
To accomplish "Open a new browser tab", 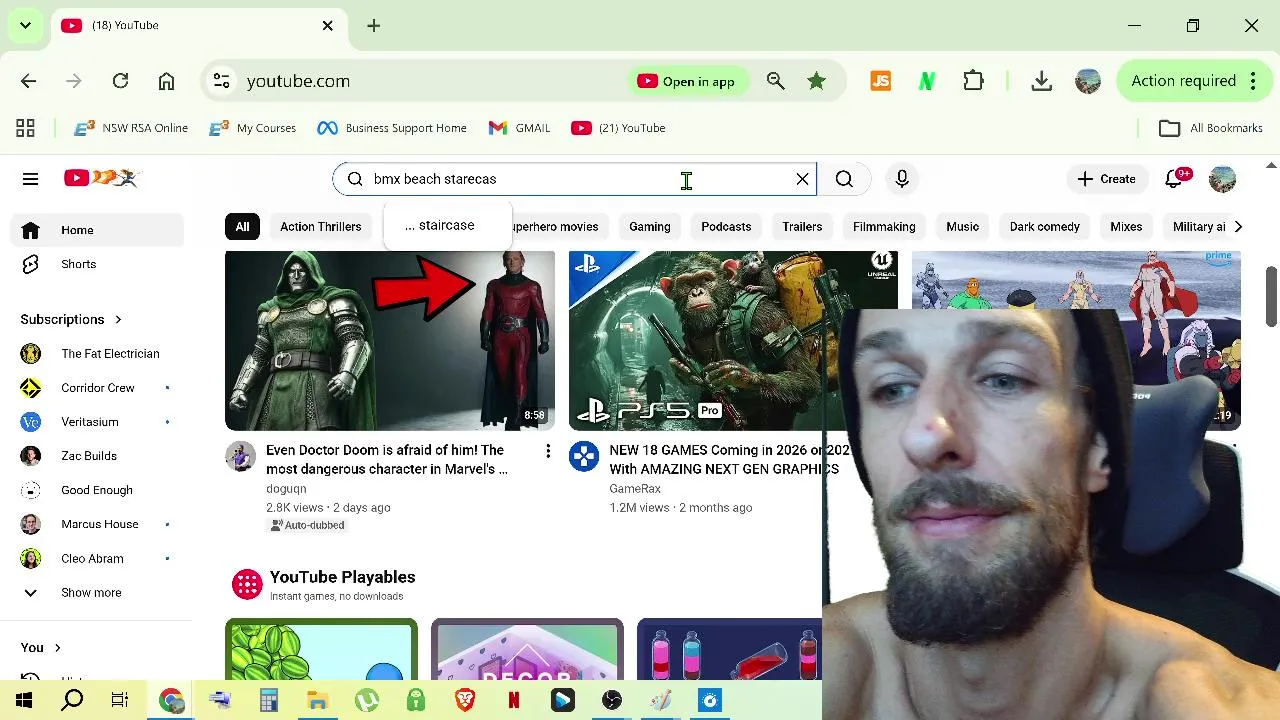I will (x=373, y=25).
